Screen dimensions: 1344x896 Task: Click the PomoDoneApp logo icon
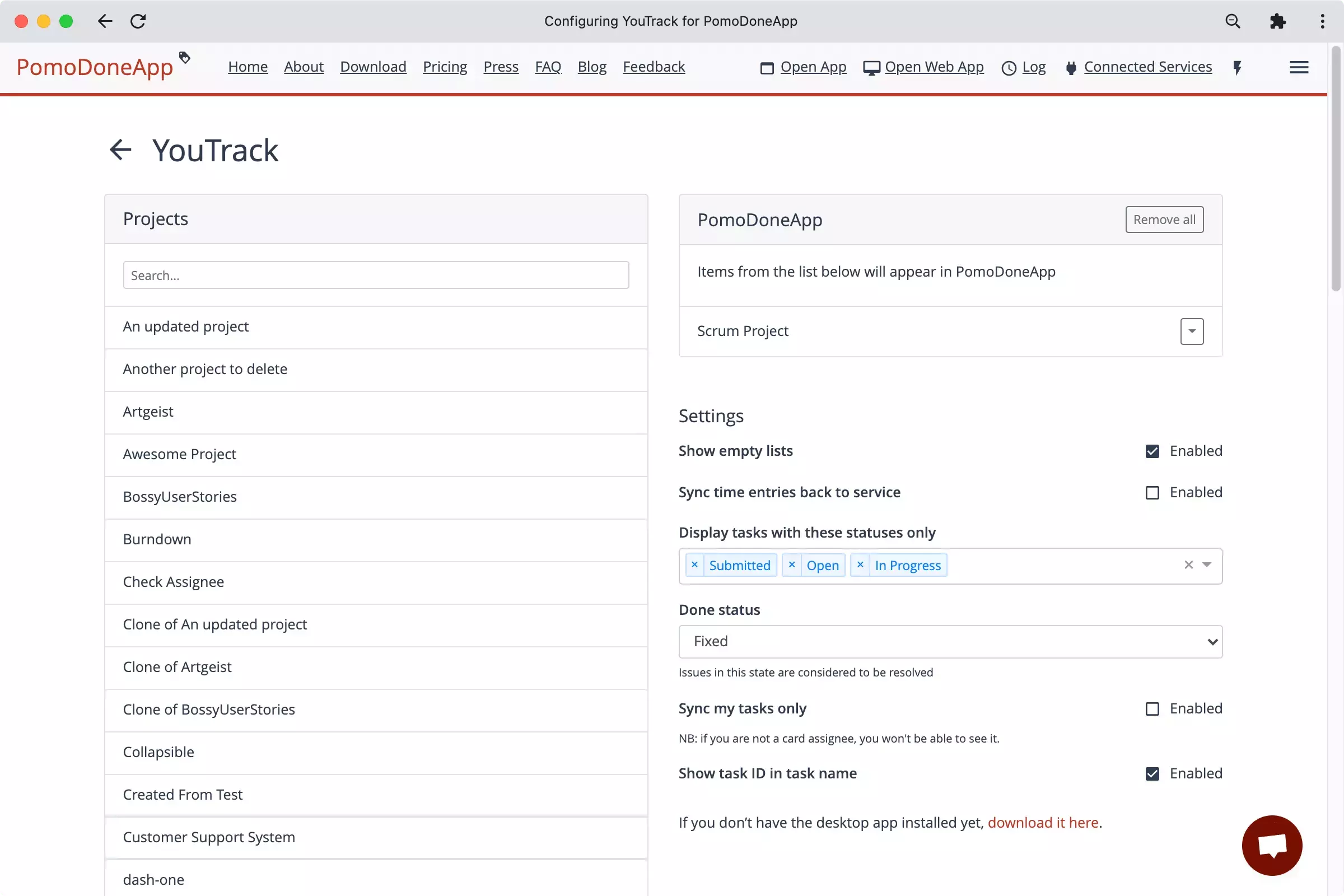pyautogui.click(x=184, y=57)
